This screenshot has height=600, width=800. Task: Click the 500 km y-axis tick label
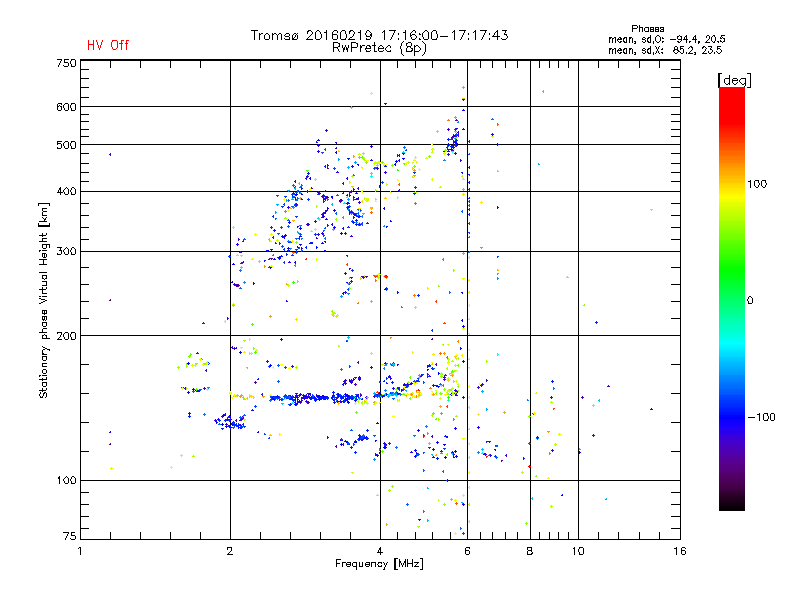(66, 145)
